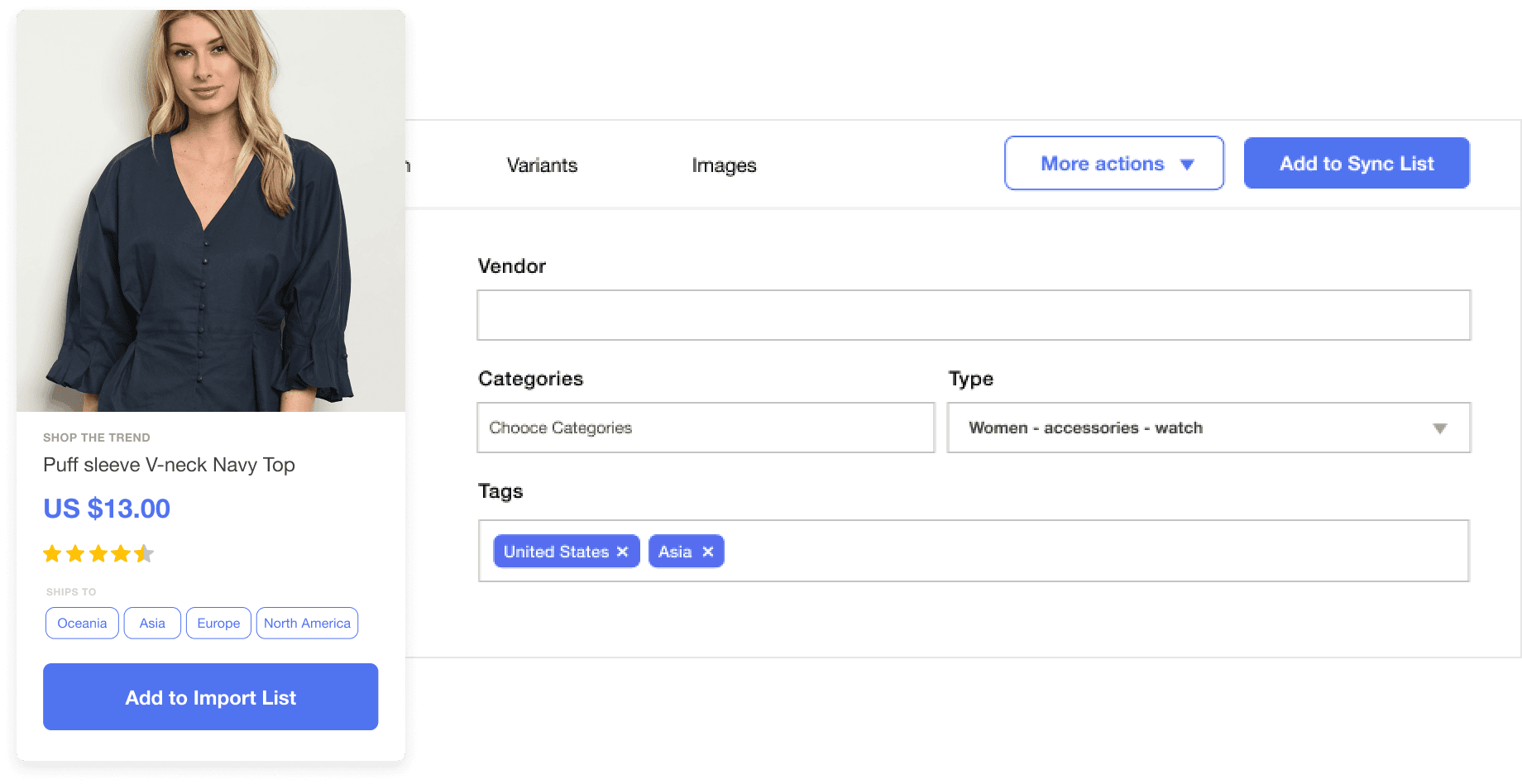This screenshot has width=1522, height=784.
Task: Click the navy top product photo
Action: (211, 211)
